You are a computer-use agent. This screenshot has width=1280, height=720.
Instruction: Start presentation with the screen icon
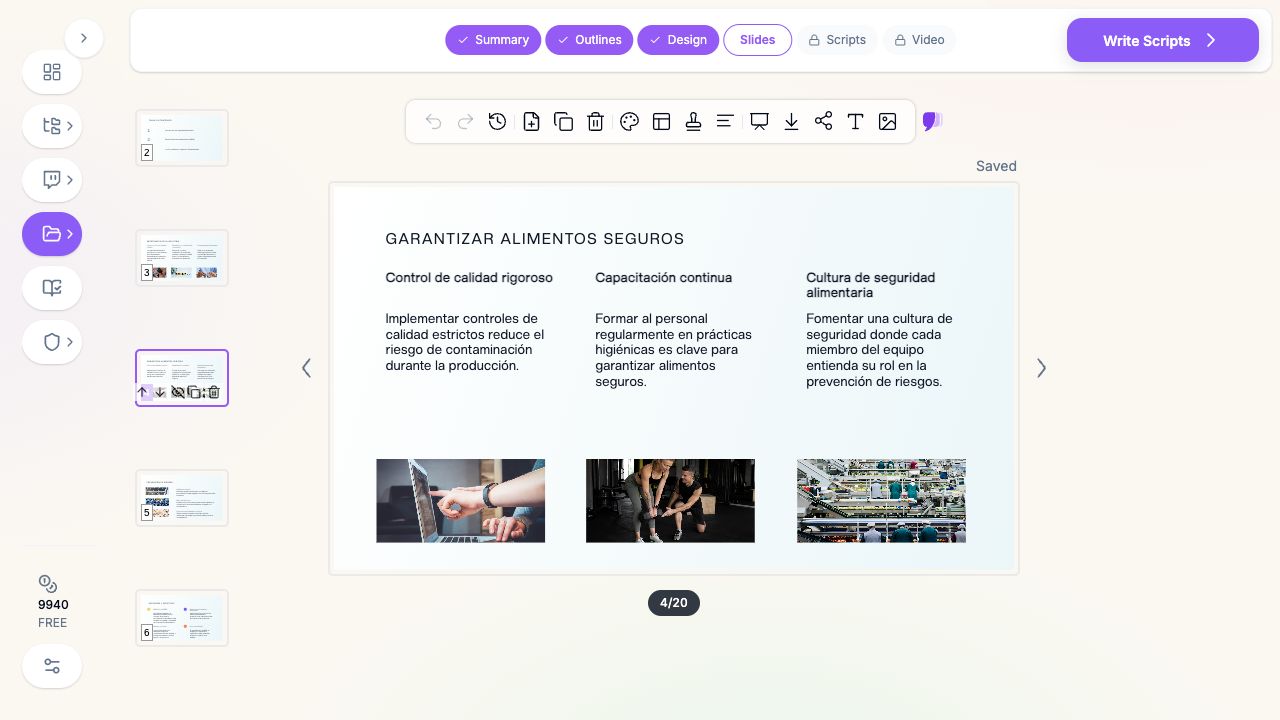point(759,122)
